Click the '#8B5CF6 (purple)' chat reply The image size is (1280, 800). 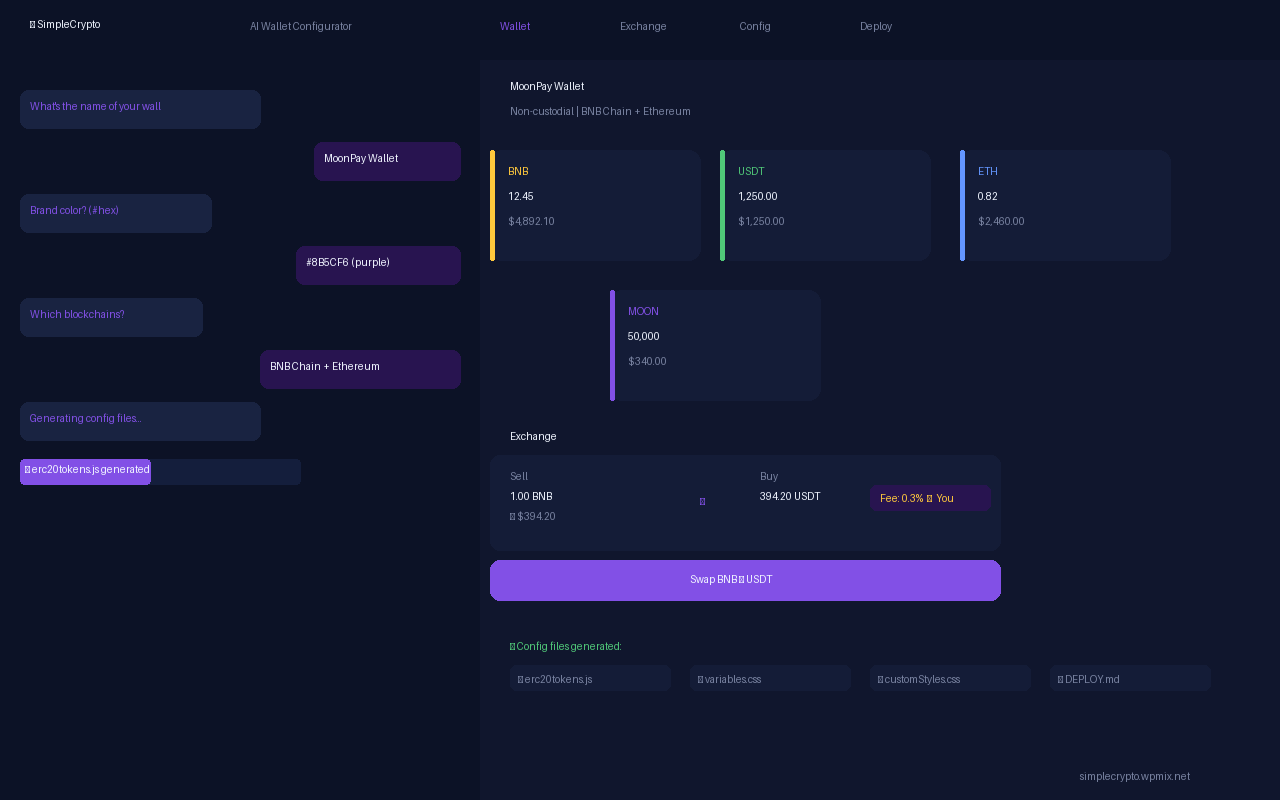(378, 265)
